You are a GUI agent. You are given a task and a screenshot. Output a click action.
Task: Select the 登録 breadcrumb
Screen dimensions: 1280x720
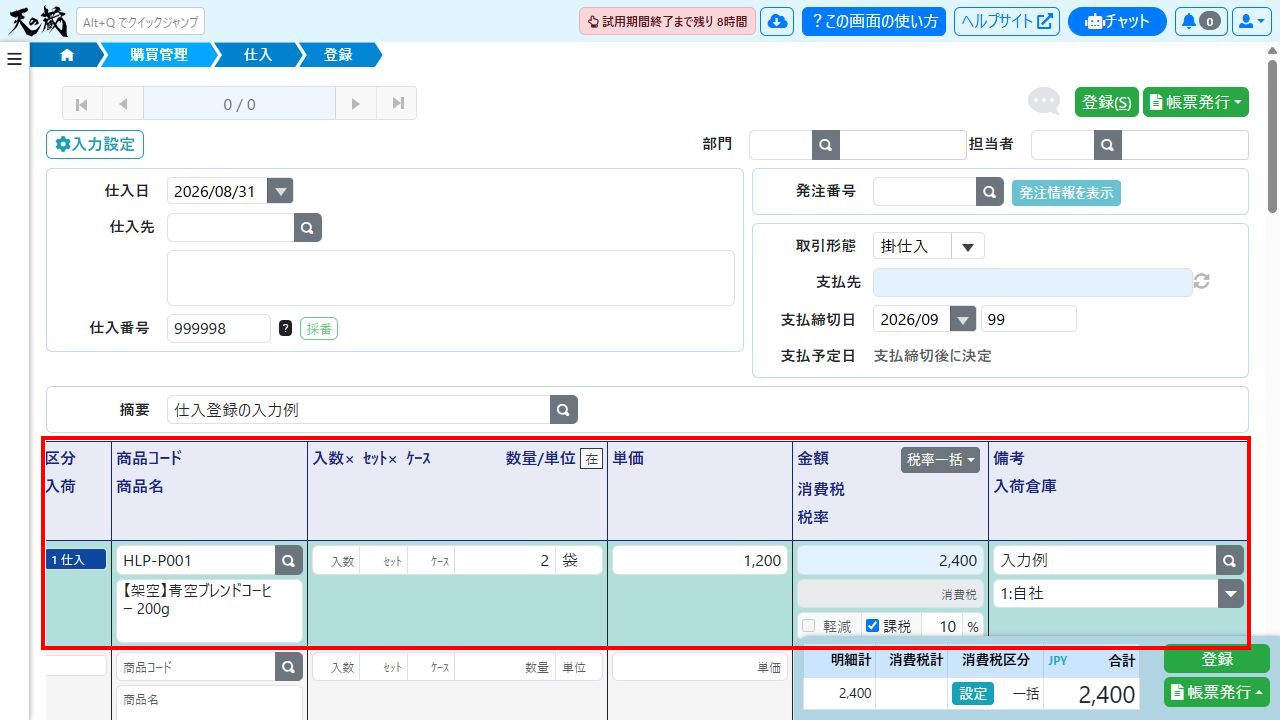tap(339, 55)
